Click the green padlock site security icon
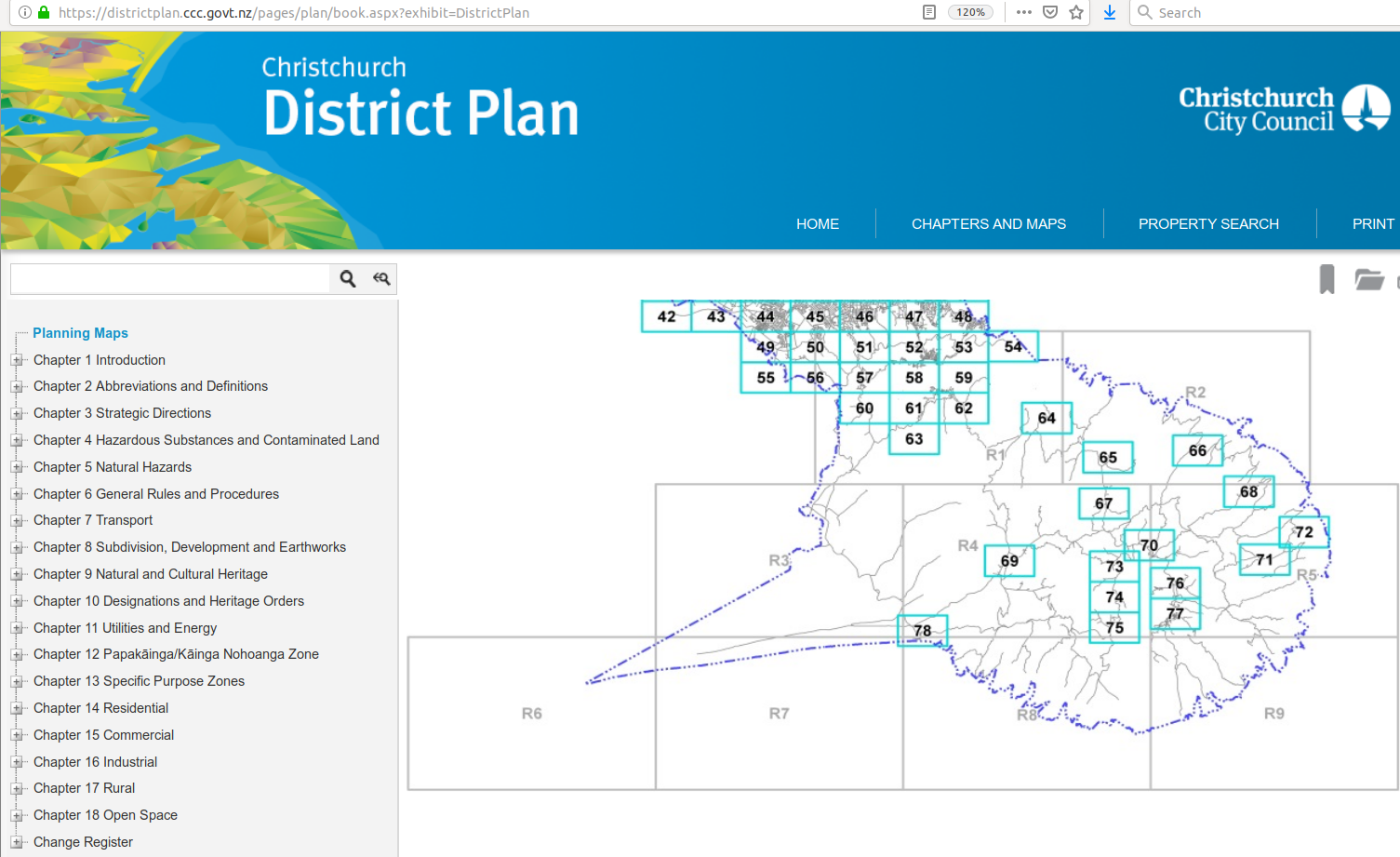Viewport: 1400px width, 857px height. pyautogui.click(x=44, y=12)
